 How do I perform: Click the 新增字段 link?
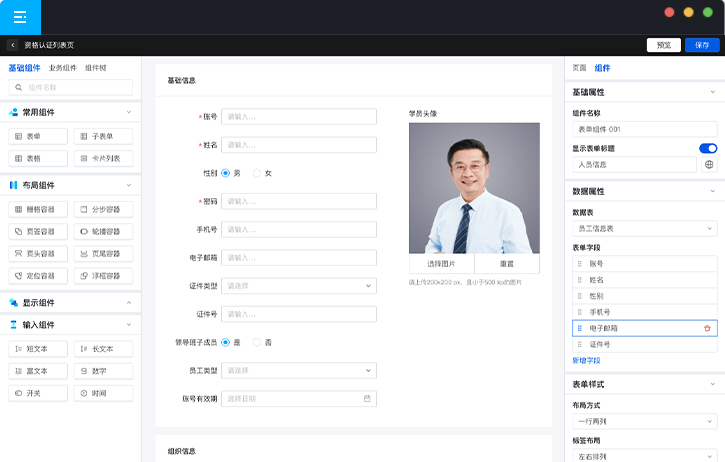586,360
